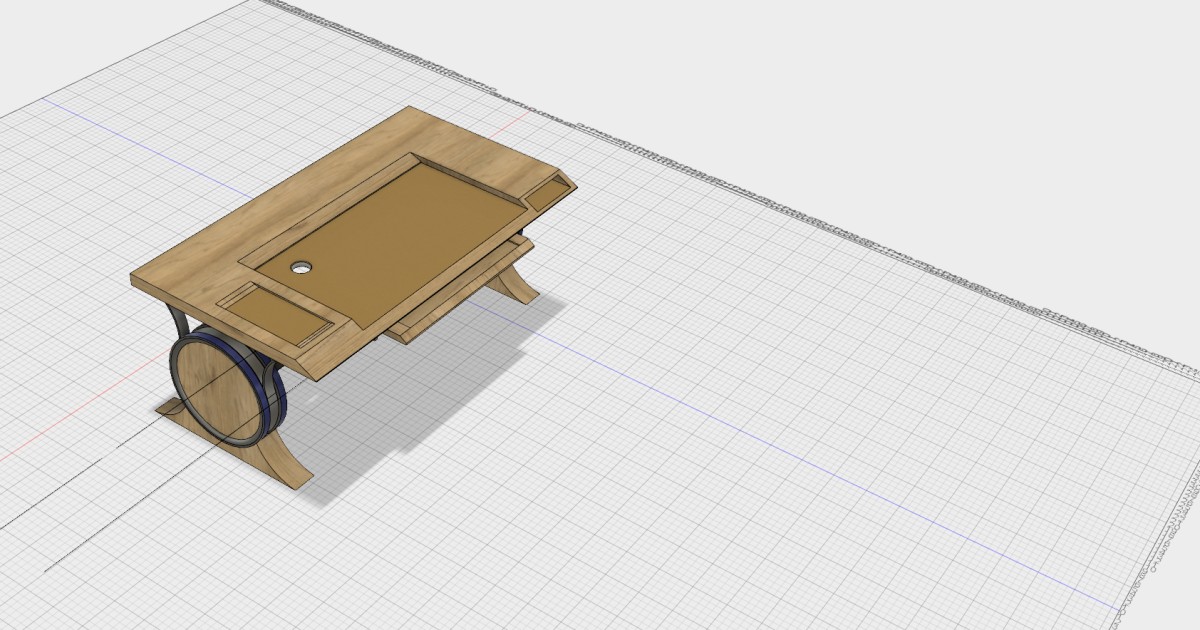
Task: Click the circular hole in the desk inlay
Action: coord(301,268)
